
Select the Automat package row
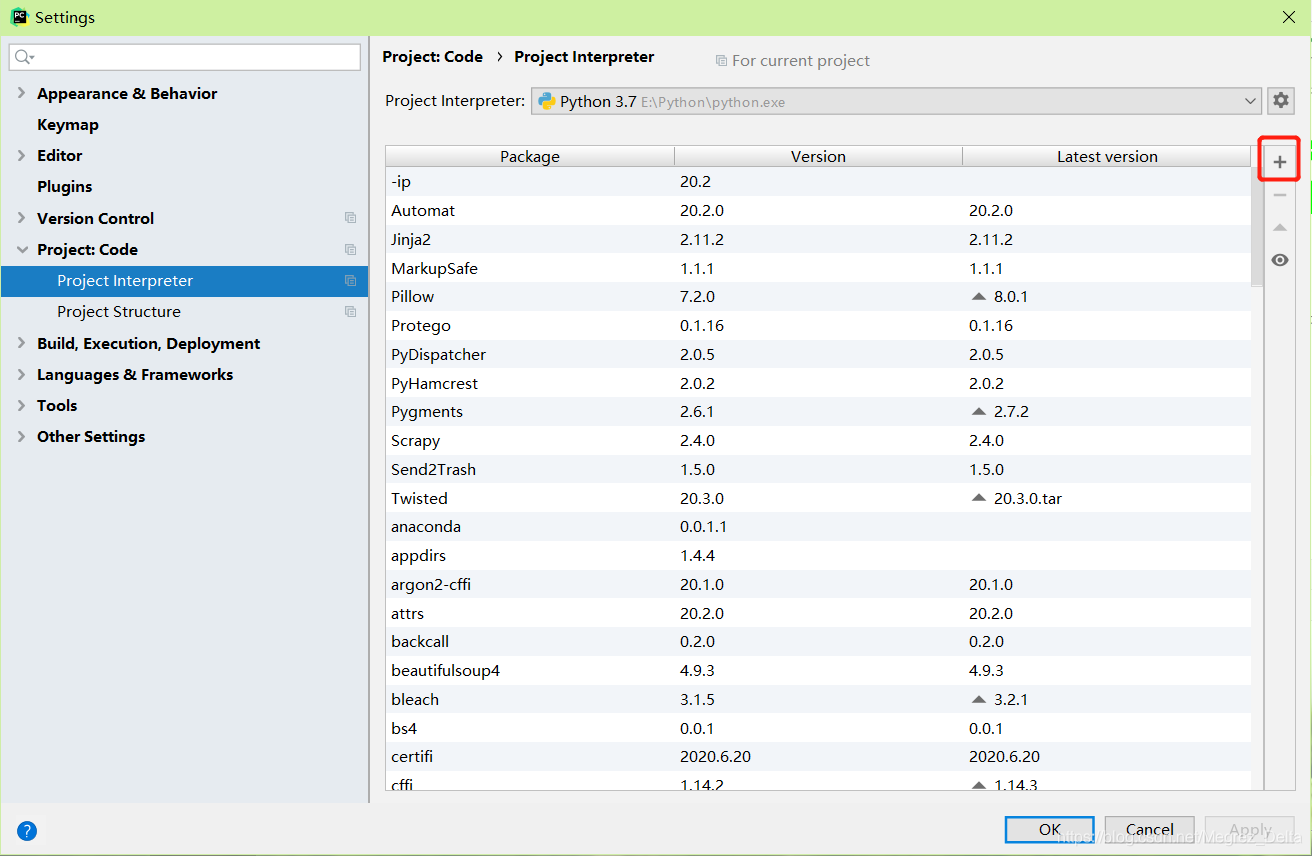818,211
